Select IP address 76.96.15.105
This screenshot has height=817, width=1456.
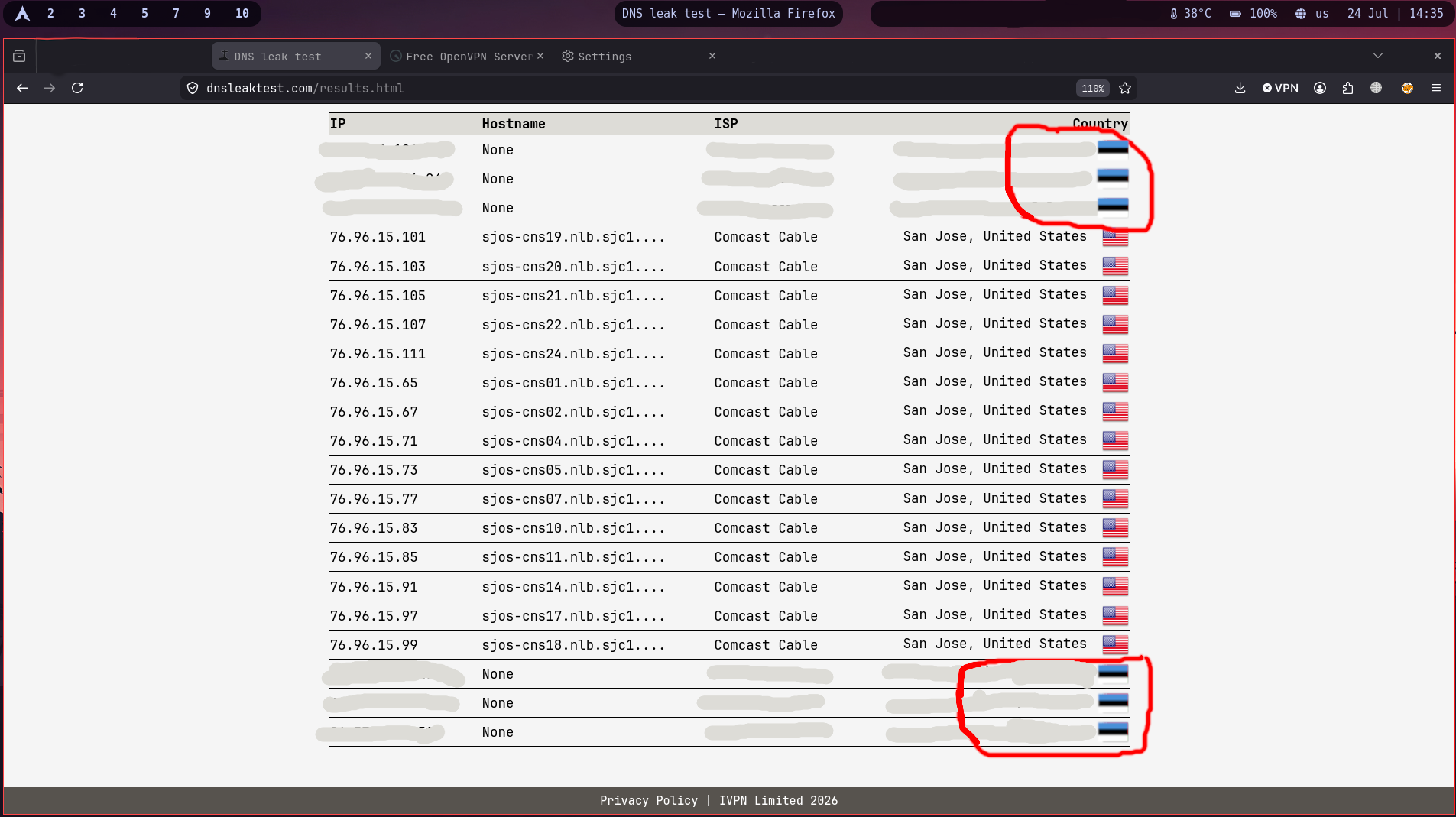pos(378,296)
